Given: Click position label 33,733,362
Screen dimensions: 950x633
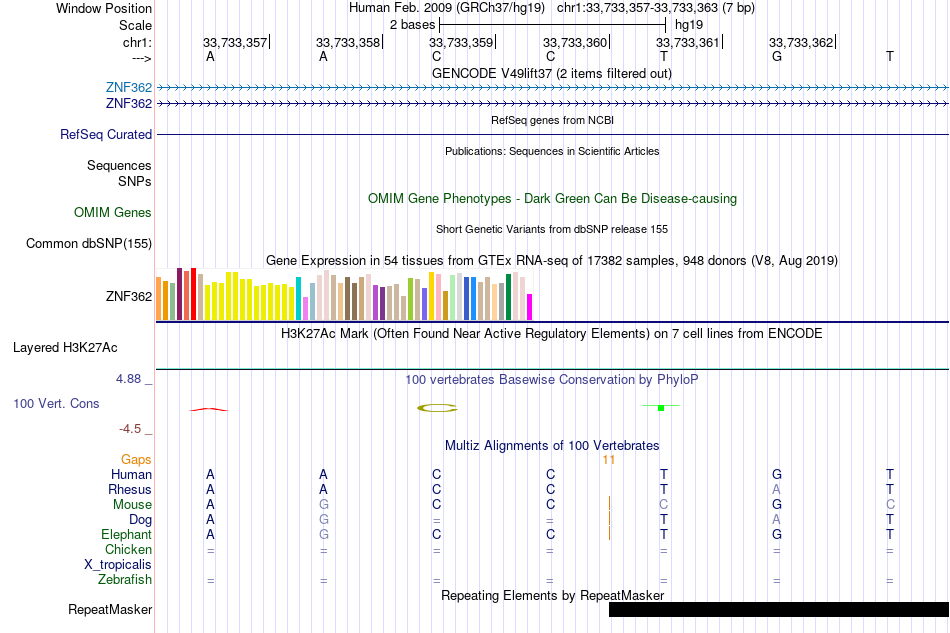Looking at the screenshot, I should coord(801,42).
